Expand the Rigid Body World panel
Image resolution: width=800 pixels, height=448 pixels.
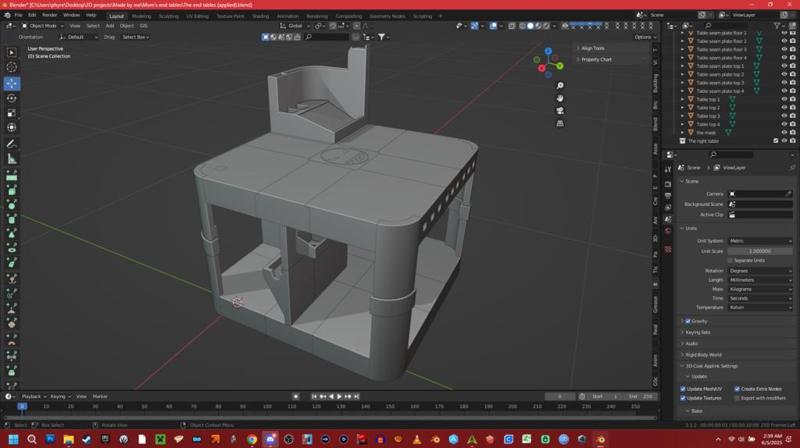[704, 355]
